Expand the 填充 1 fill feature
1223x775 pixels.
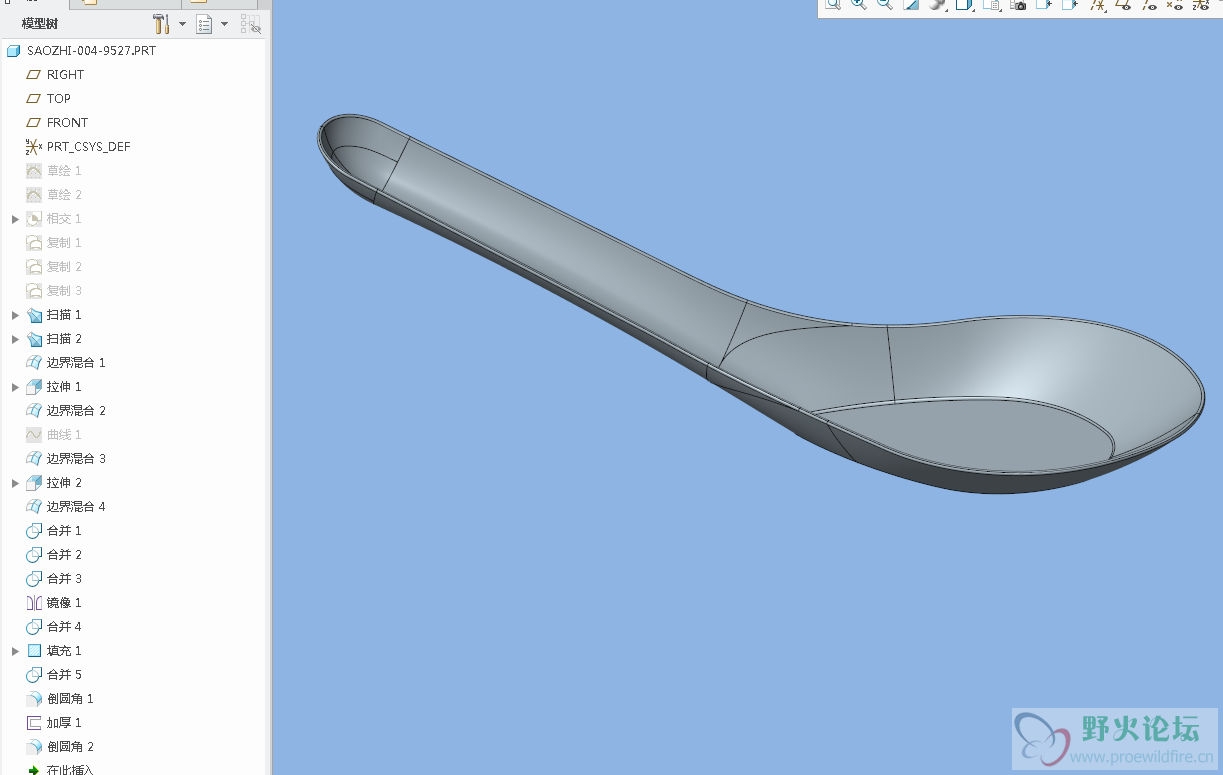[x=15, y=650]
